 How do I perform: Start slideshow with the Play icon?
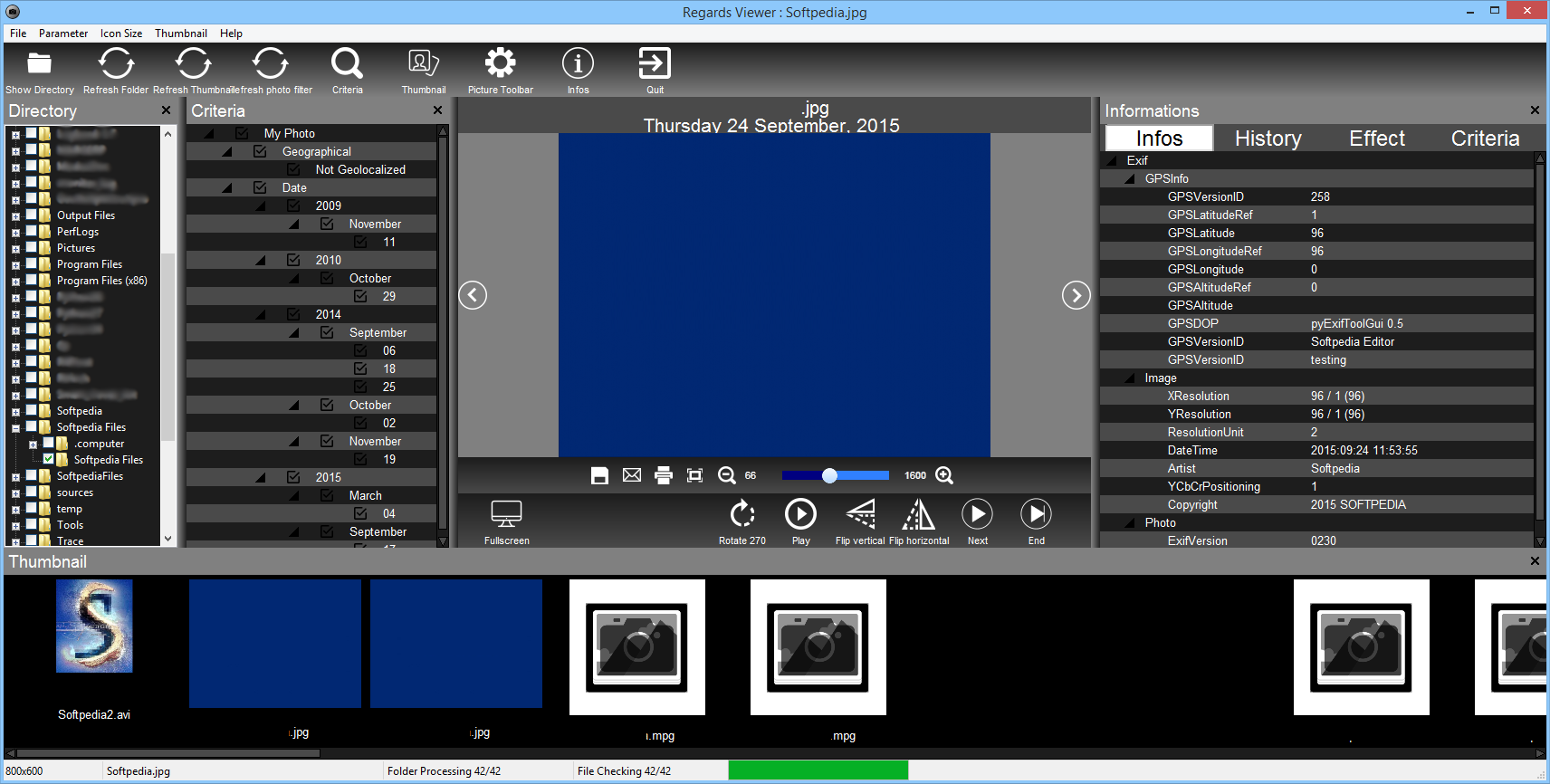pyautogui.click(x=800, y=514)
